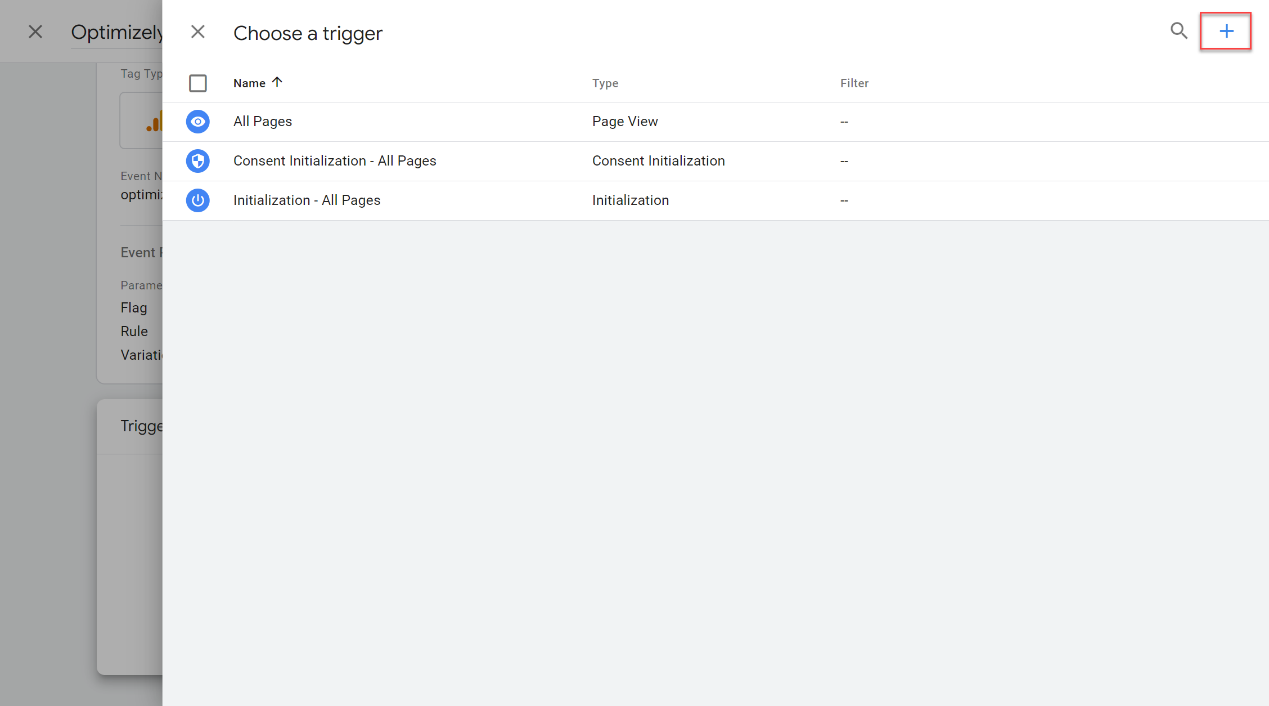Choose Initialization - All Pages trigger
The image size is (1269, 706).
tap(307, 200)
